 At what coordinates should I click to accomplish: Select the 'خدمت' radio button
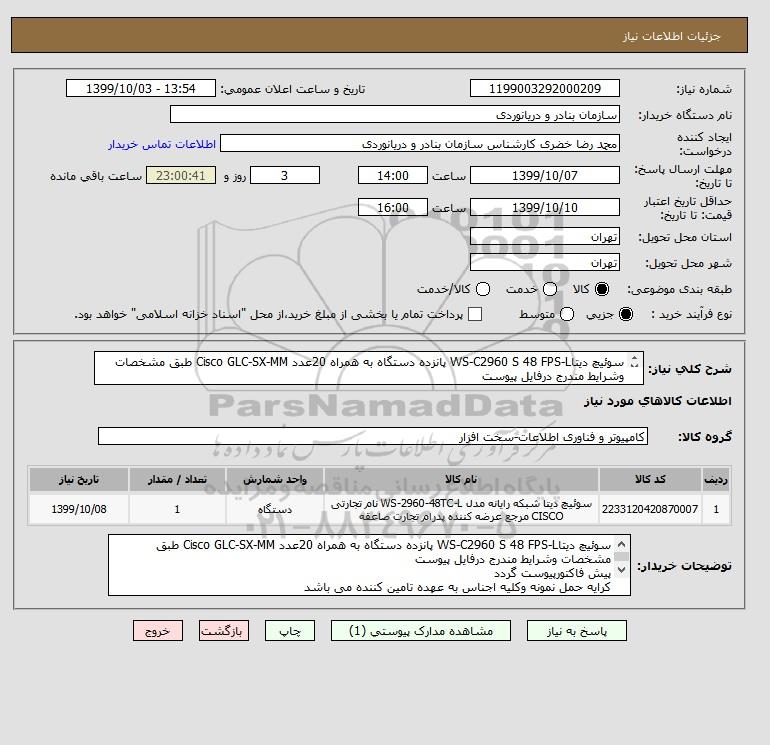click(550, 289)
